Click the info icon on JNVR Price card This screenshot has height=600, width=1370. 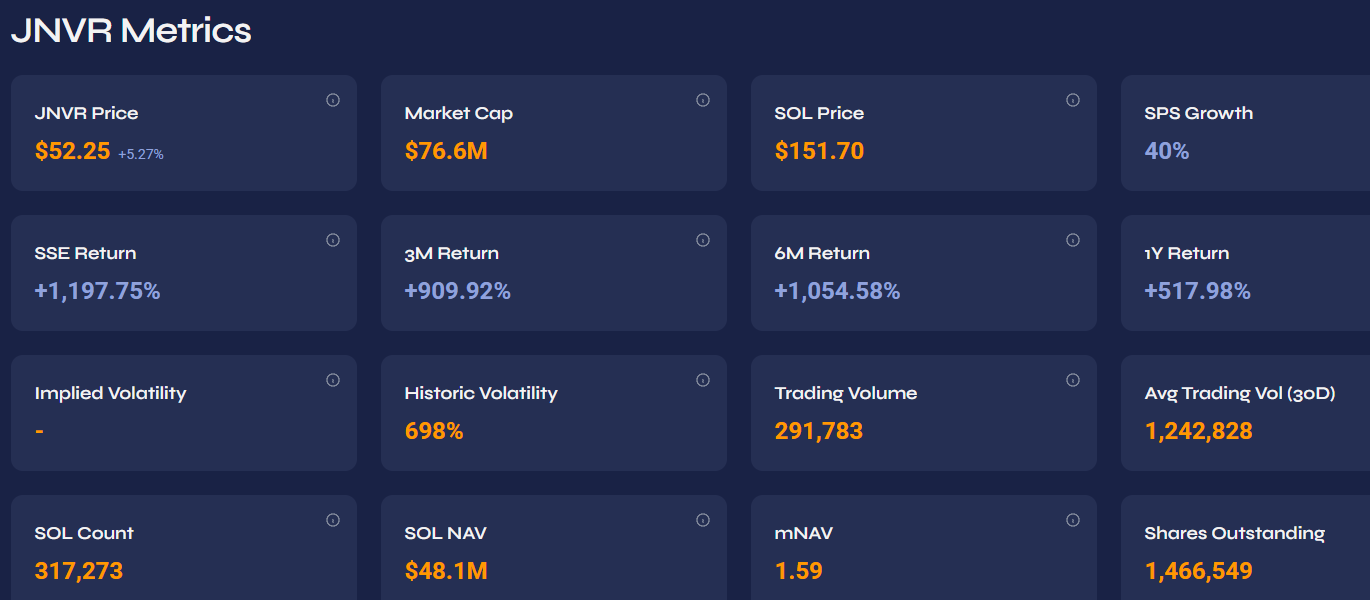click(333, 100)
